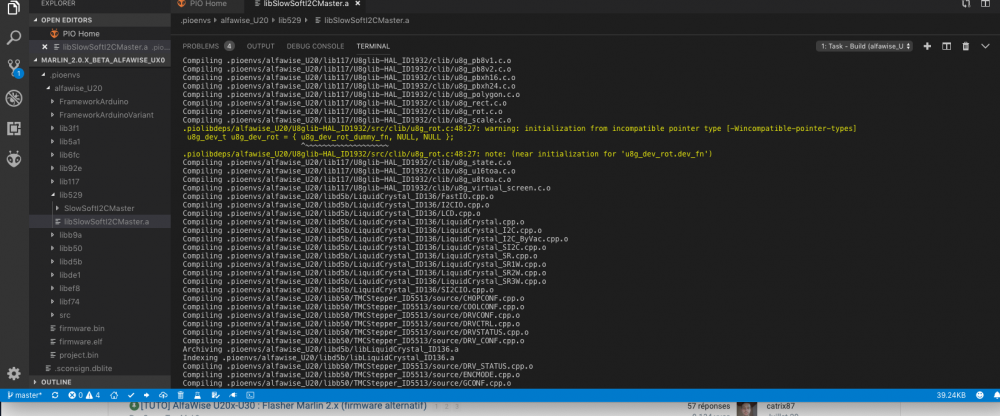
Task: Click the new terminal plus icon
Action: click(927, 46)
